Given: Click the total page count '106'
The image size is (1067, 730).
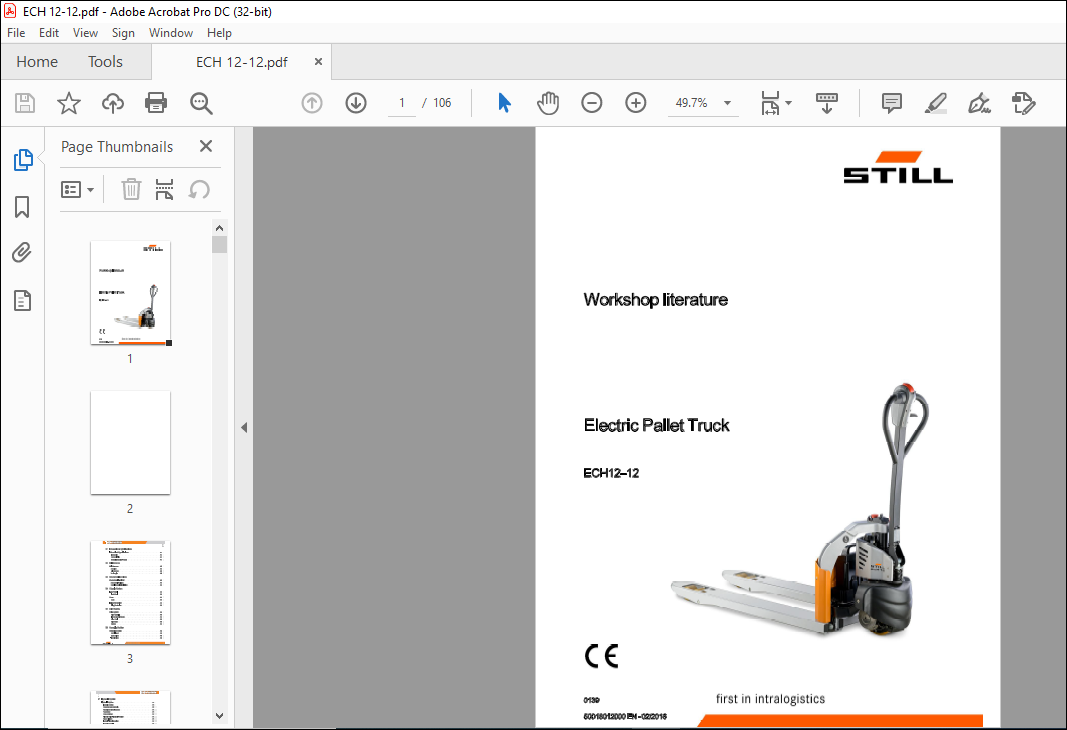Looking at the screenshot, I should 442,103.
